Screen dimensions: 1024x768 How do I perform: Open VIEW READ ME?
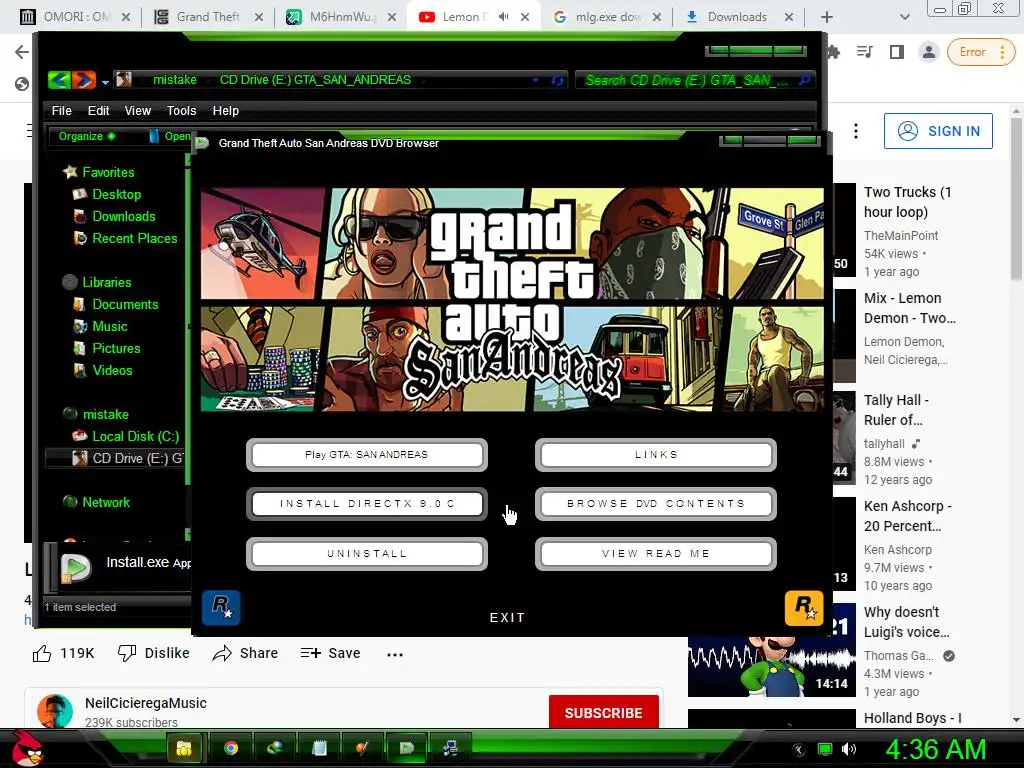(x=656, y=554)
